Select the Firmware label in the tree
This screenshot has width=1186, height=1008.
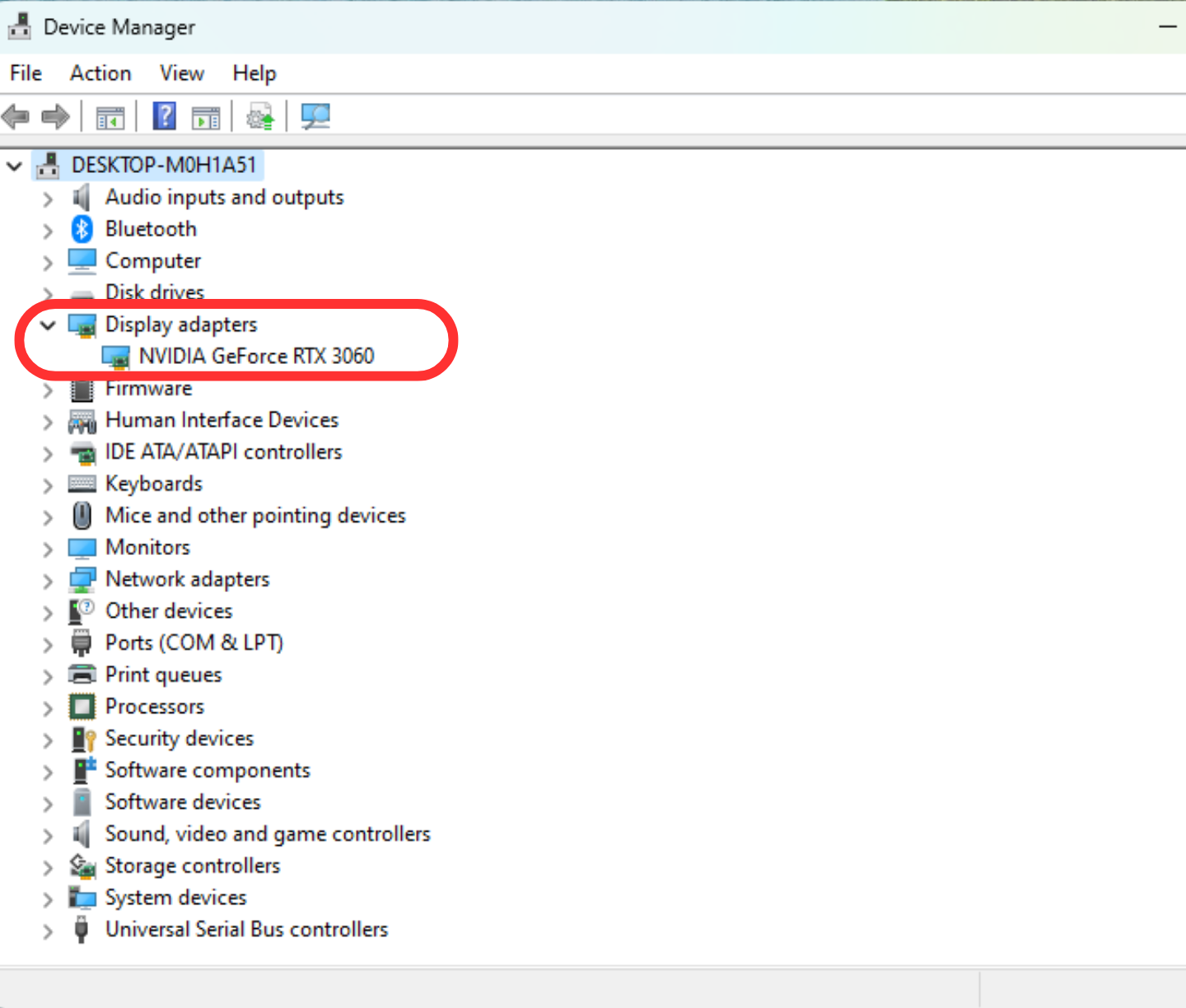149,389
